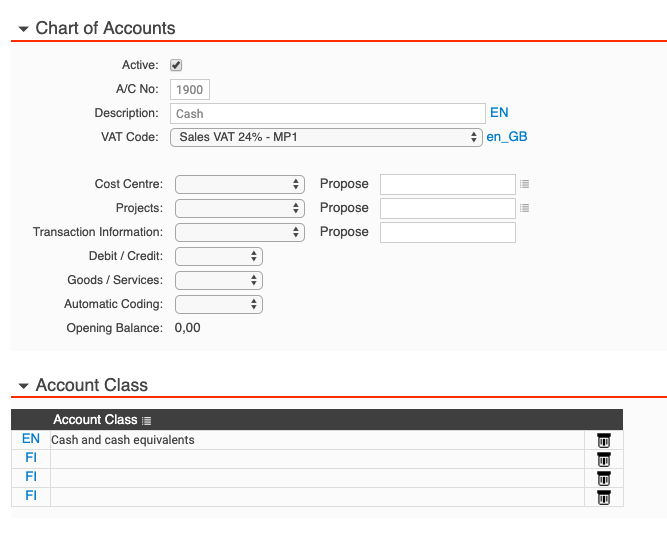Click trash icon in second Account Class row
The image size is (667, 552).
tap(603, 459)
